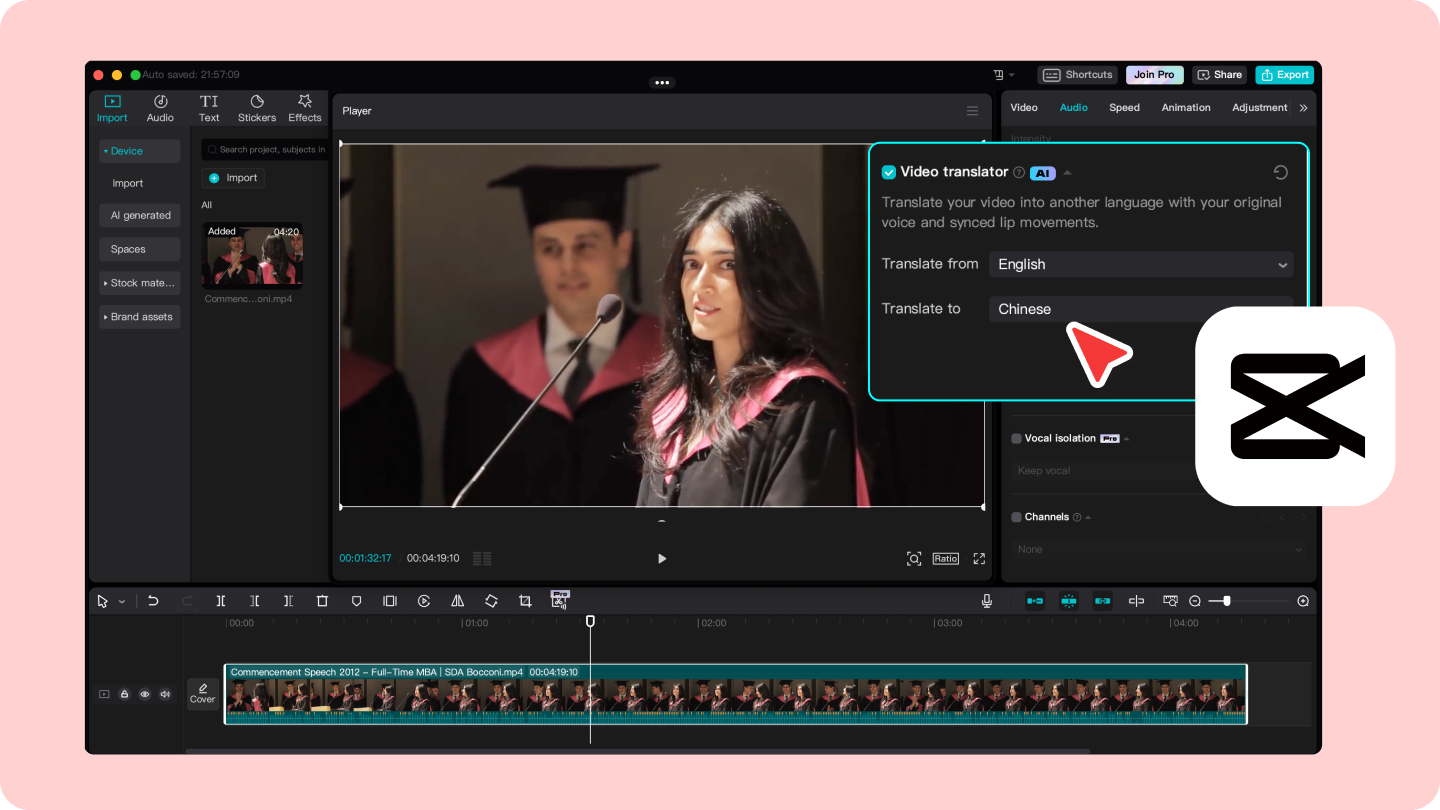Delete the selected clip with trash icon
The height and width of the screenshot is (810, 1440).
tap(322, 601)
